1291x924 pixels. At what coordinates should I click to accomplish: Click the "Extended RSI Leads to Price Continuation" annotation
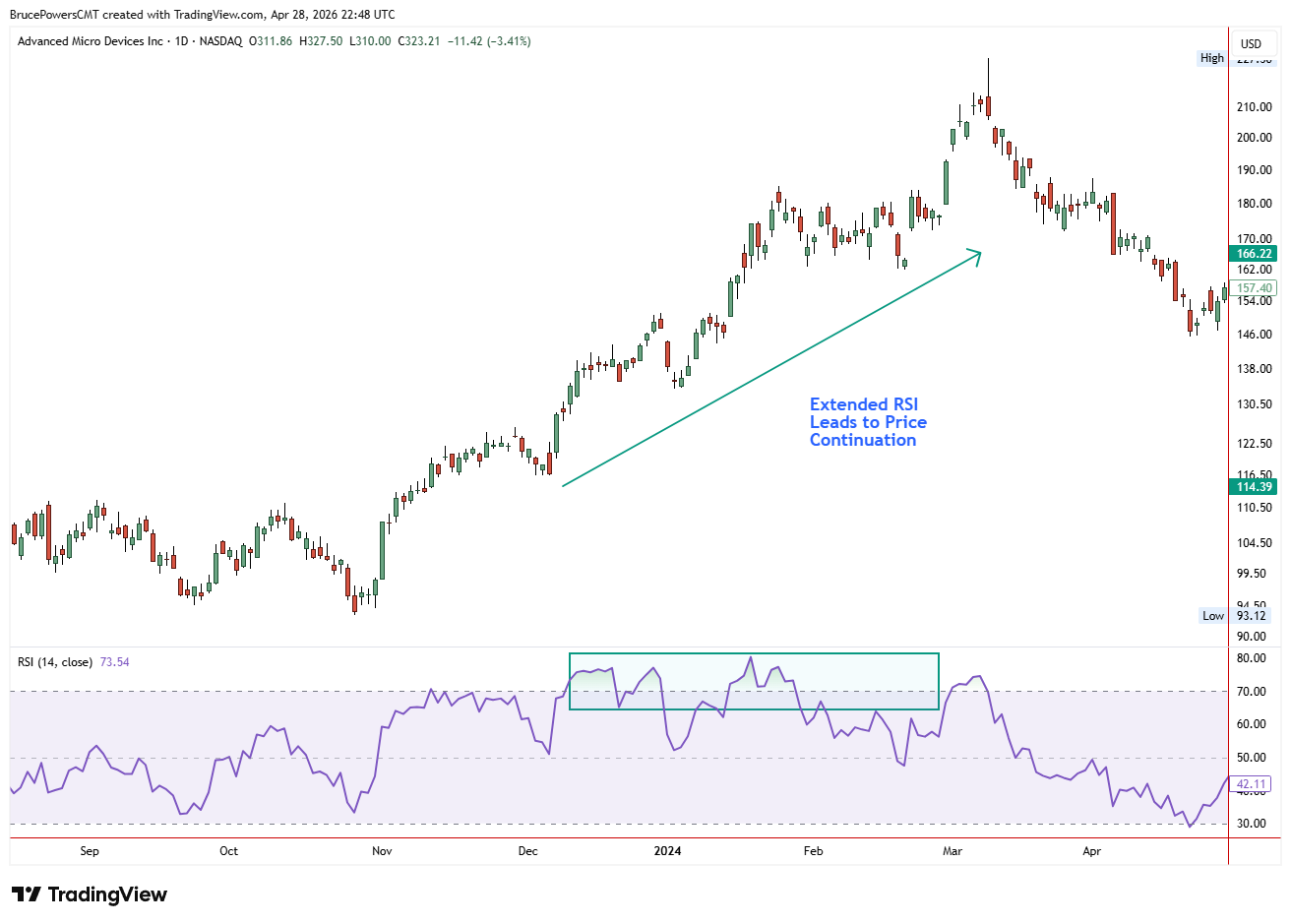pyautogui.click(x=868, y=422)
